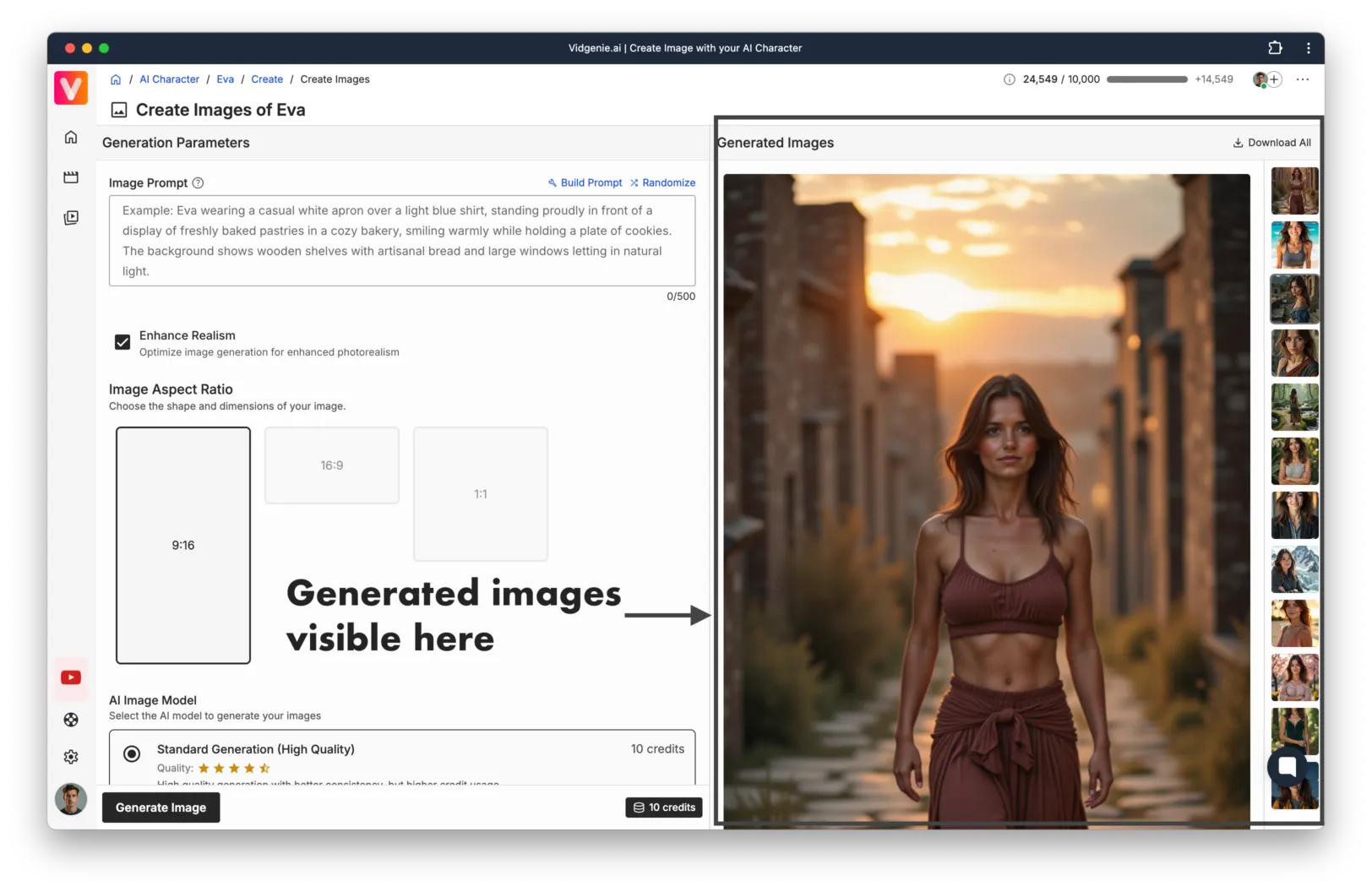Select second thumbnail with blue sky background
The width and height of the screenshot is (1372, 892).
coord(1294,245)
